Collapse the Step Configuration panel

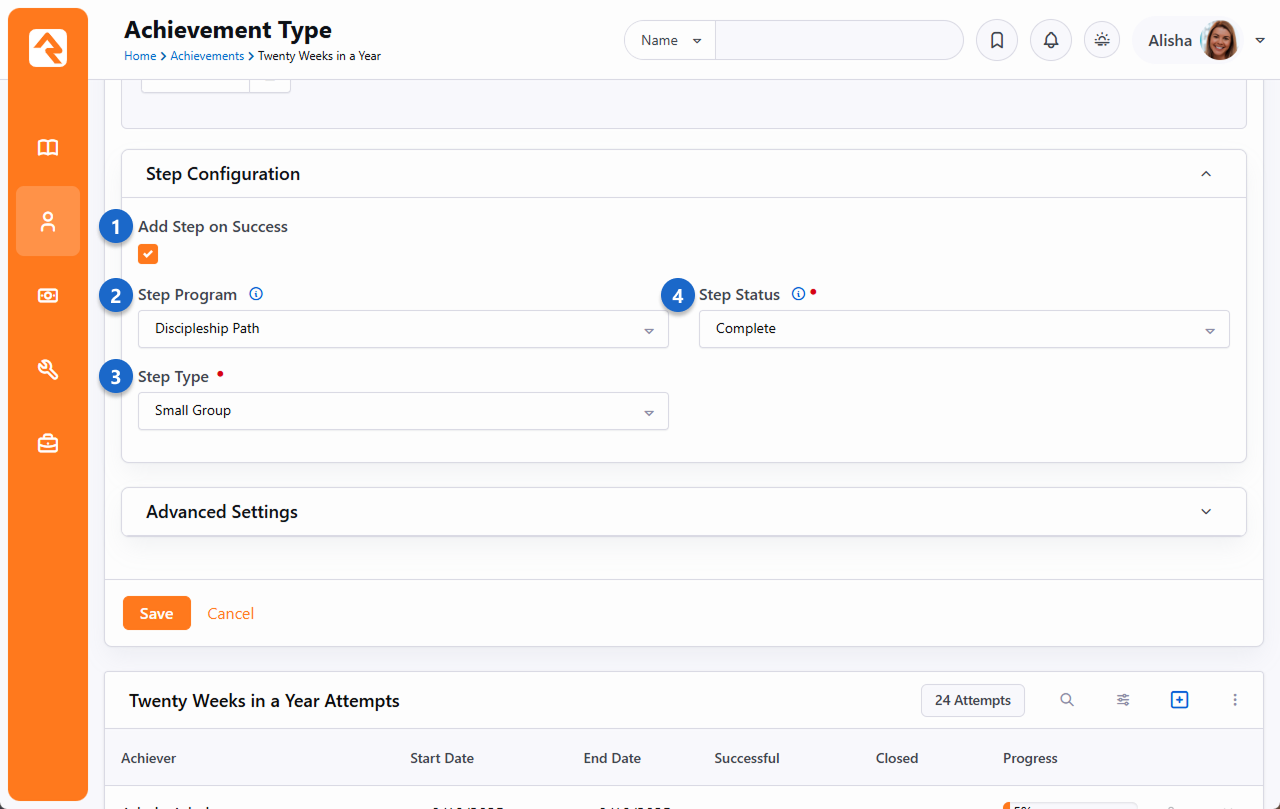coord(1205,174)
